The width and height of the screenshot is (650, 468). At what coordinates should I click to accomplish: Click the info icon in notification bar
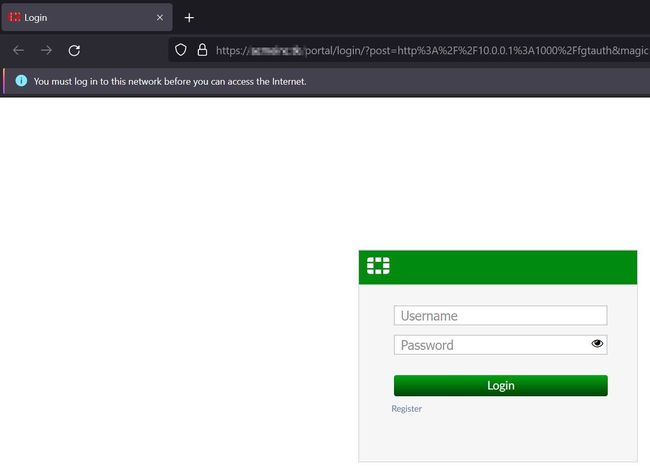coord(21,81)
